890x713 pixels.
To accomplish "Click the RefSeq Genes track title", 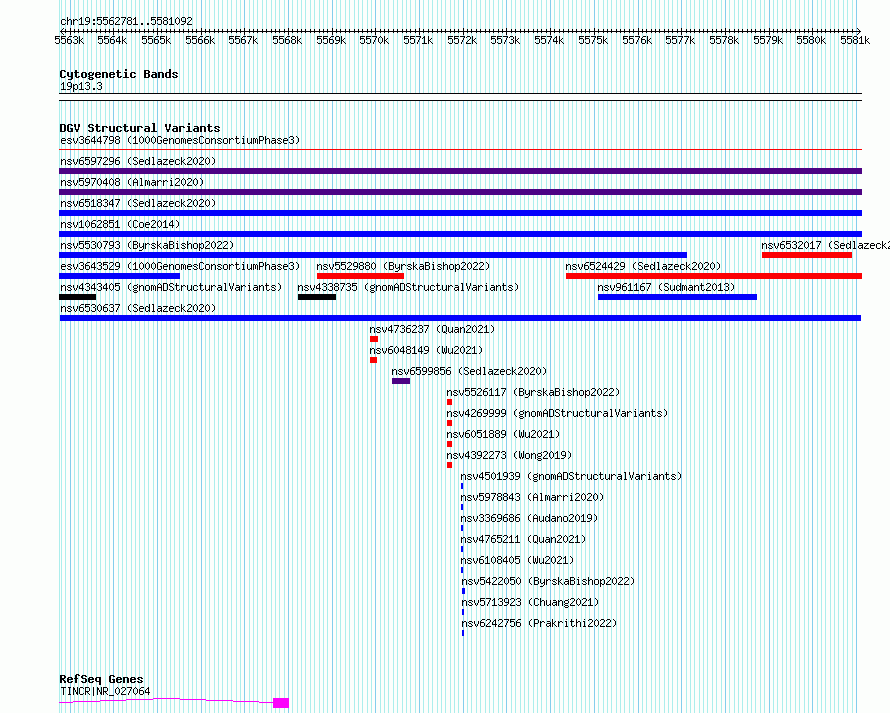I will tap(101, 679).
